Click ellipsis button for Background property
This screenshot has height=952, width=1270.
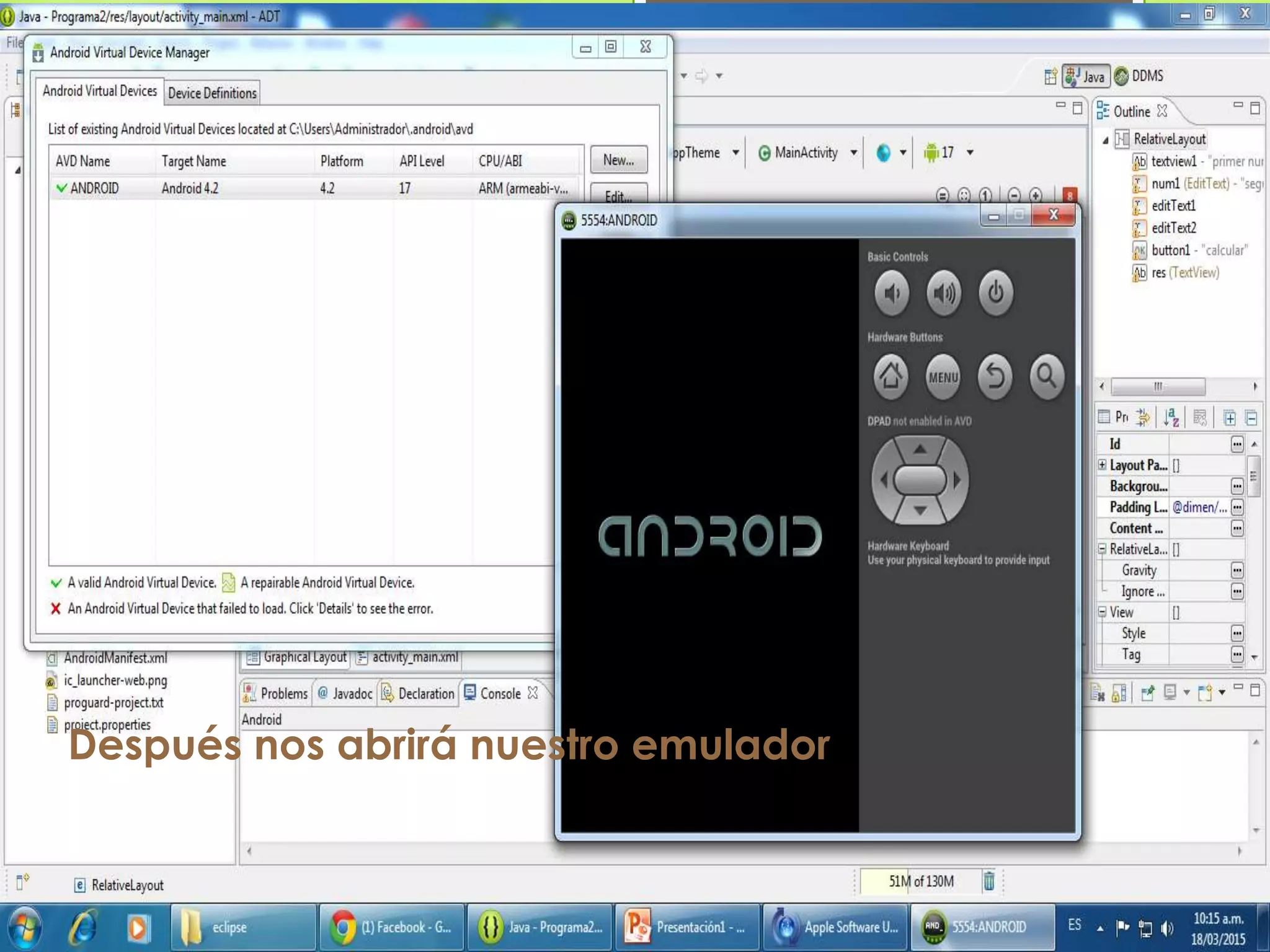1237,486
